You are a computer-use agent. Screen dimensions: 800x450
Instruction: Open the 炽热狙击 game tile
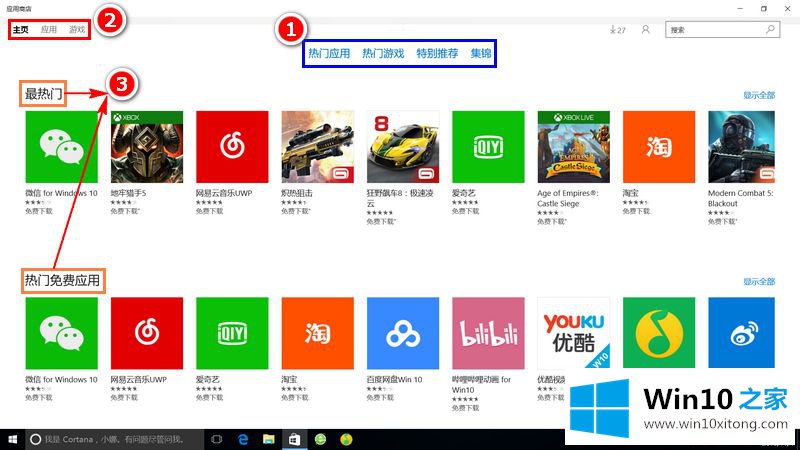coord(317,147)
